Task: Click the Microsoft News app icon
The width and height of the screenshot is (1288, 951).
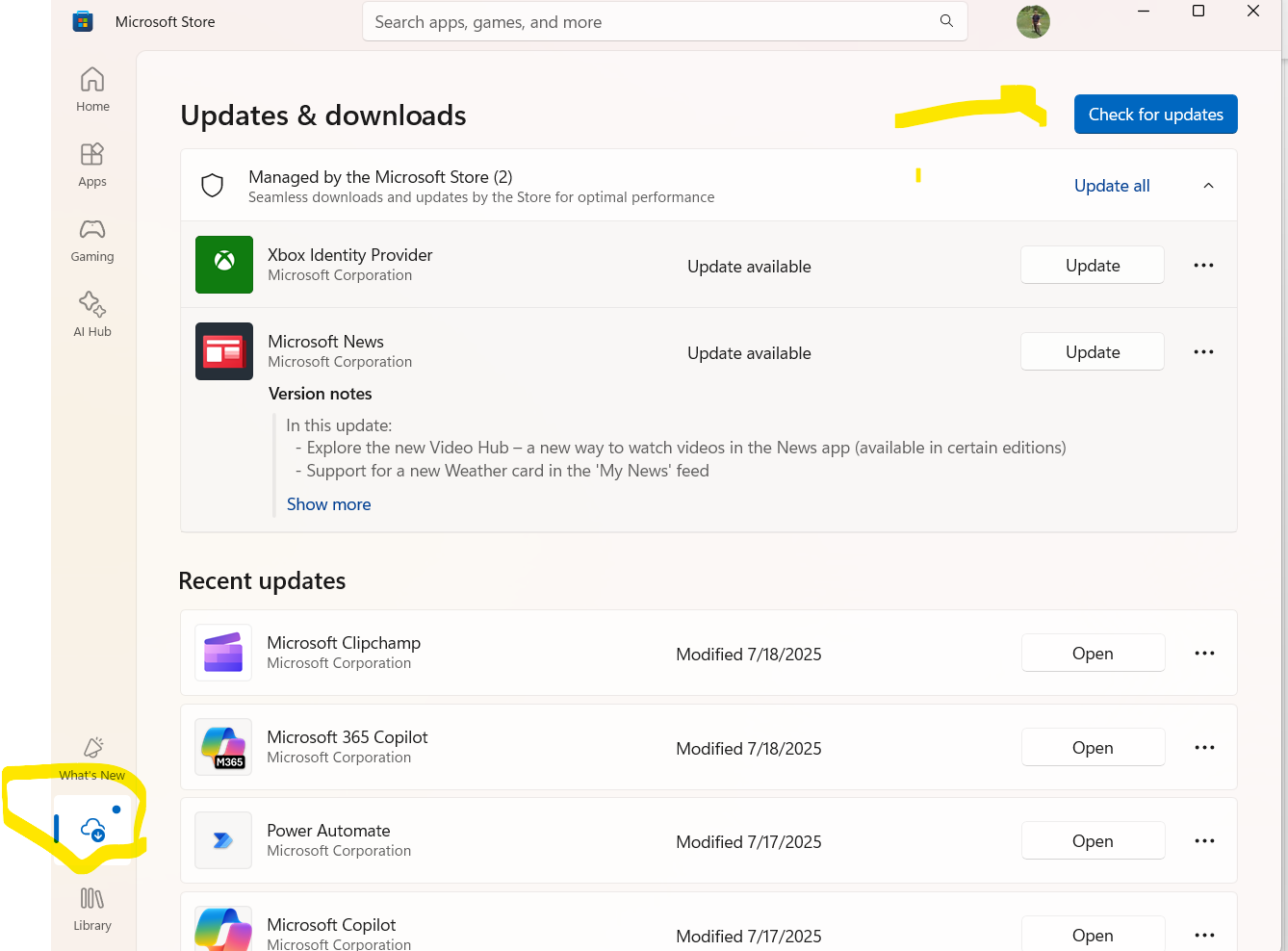Action: [224, 351]
